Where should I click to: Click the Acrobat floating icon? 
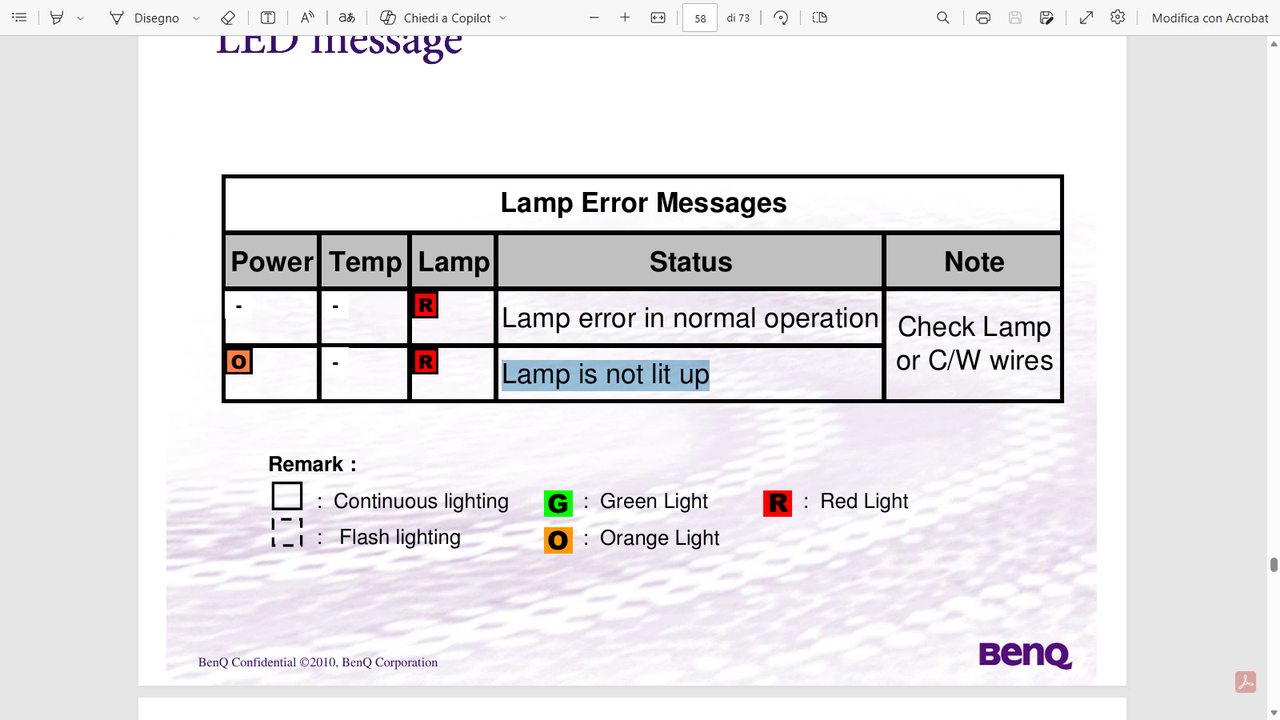point(1245,682)
